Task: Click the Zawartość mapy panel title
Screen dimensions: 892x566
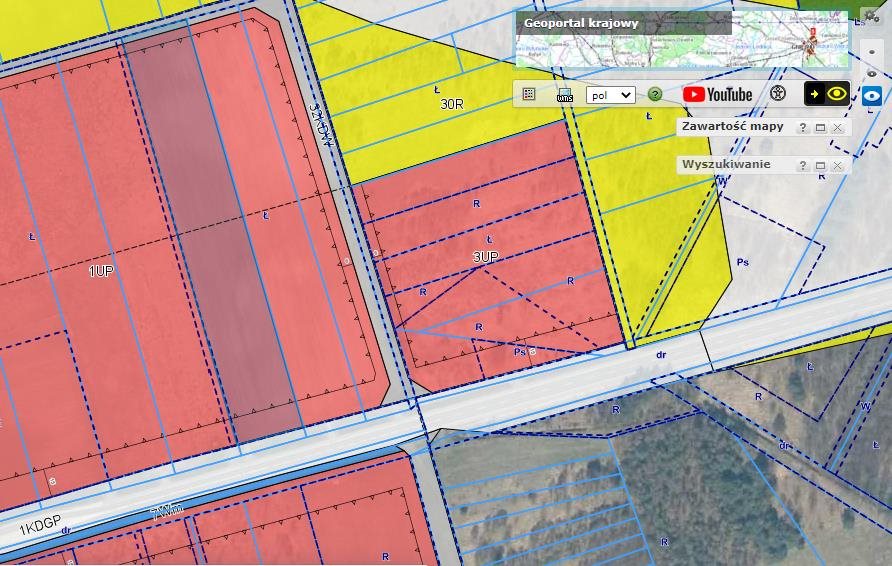Action: click(x=732, y=126)
